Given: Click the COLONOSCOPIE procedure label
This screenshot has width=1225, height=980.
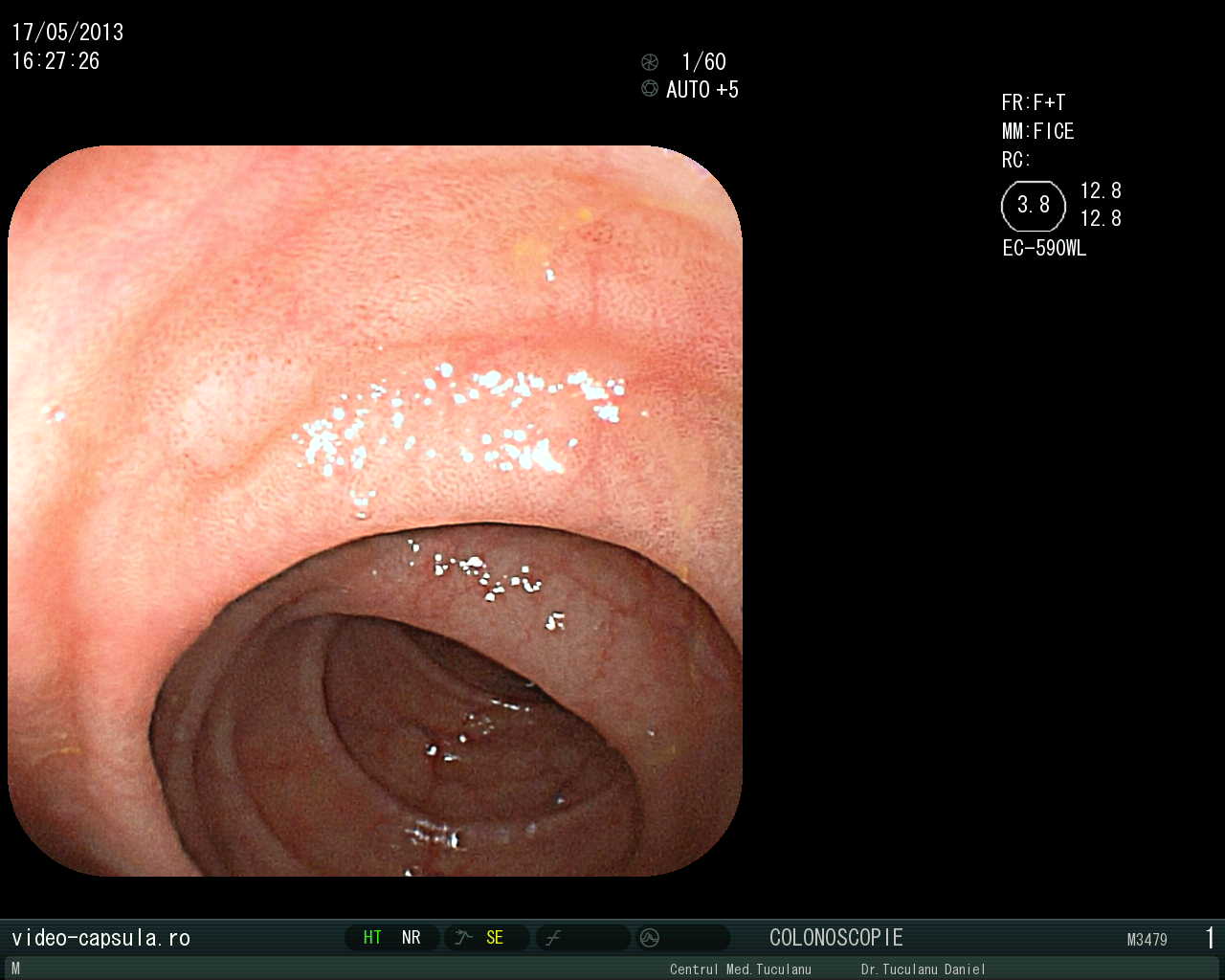Looking at the screenshot, I should (836, 938).
